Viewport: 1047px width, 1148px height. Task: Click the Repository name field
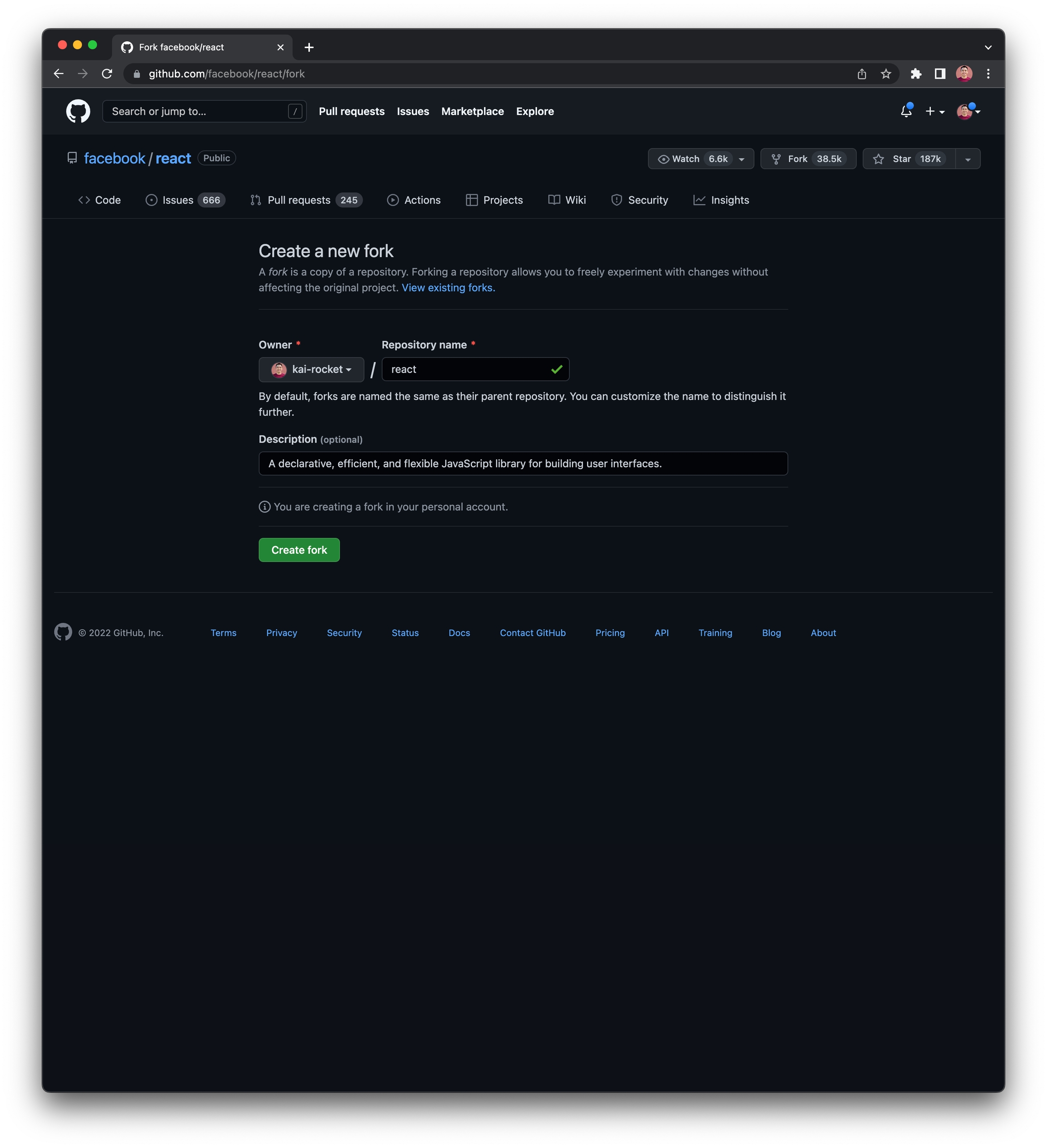tap(475, 370)
